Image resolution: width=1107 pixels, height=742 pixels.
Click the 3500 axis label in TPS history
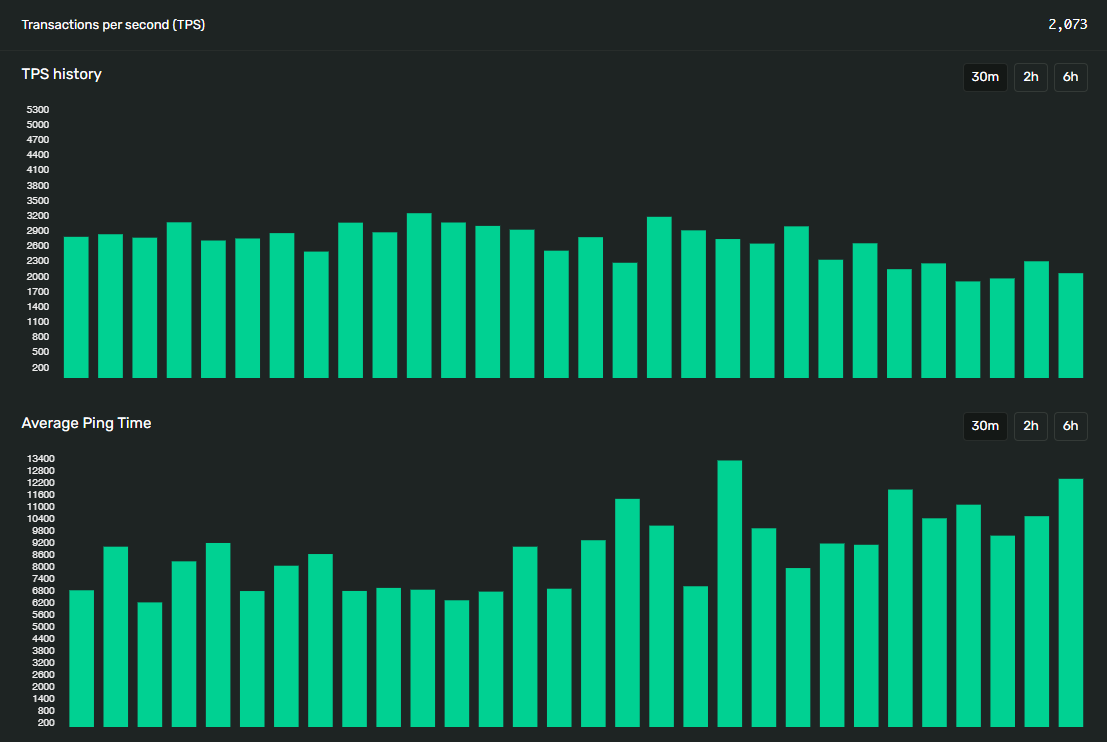pyautogui.click(x=38, y=201)
